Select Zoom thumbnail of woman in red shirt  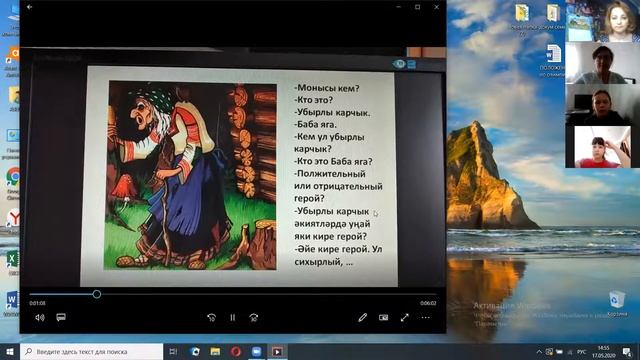coord(602,147)
